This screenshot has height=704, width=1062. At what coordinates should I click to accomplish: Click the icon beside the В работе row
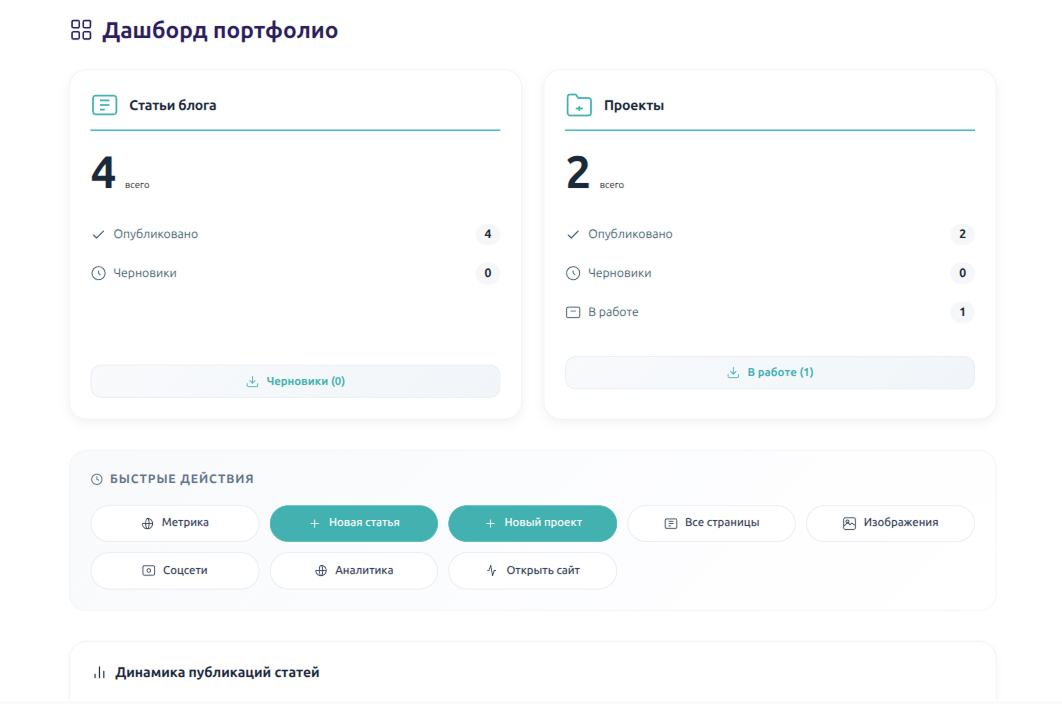tap(573, 312)
